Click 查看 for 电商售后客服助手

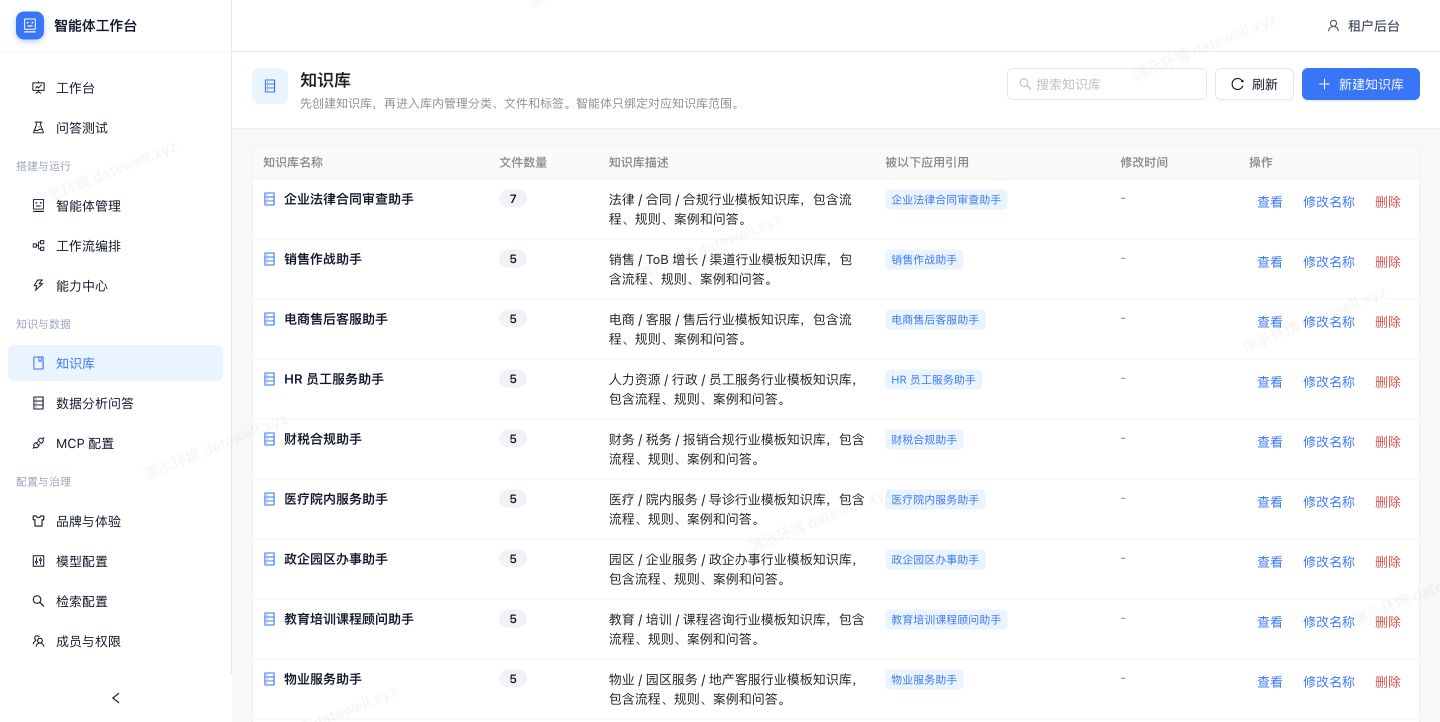pos(1270,322)
